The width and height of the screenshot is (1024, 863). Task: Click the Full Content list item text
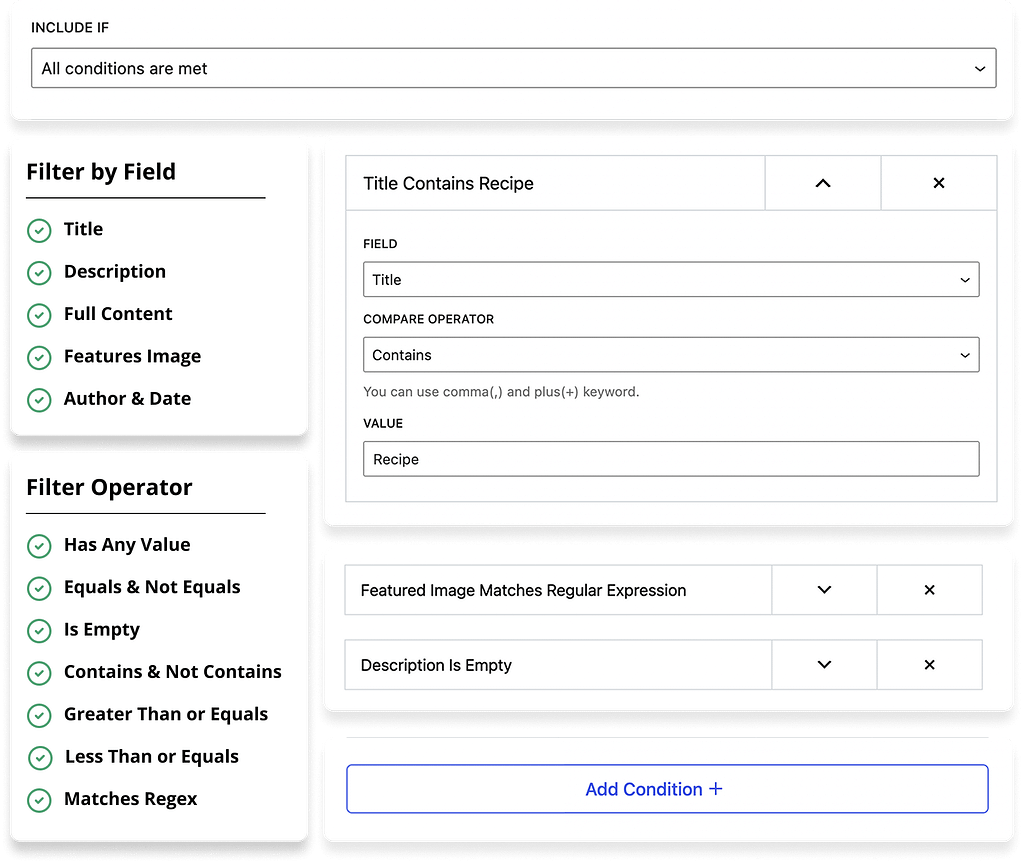tap(118, 314)
